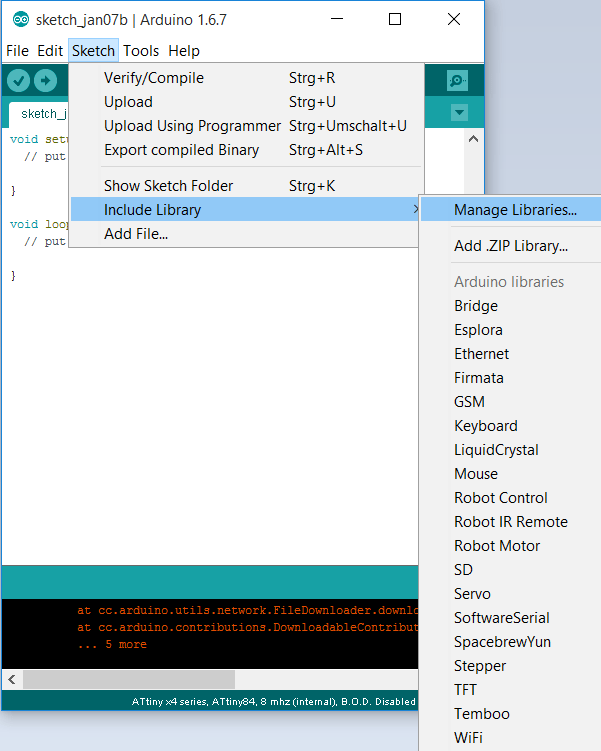Click the Arduino logo in title bar
The image size is (601, 751).
pos(20,20)
